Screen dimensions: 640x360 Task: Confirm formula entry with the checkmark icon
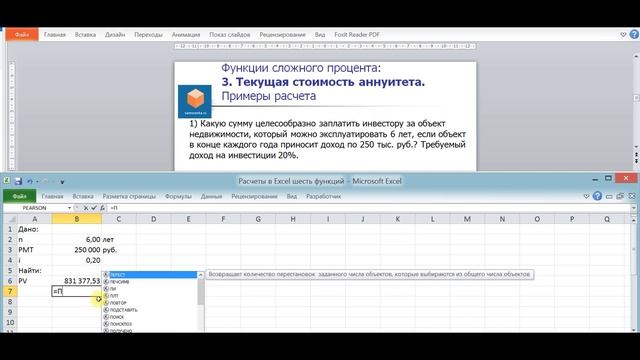[x=94, y=208]
